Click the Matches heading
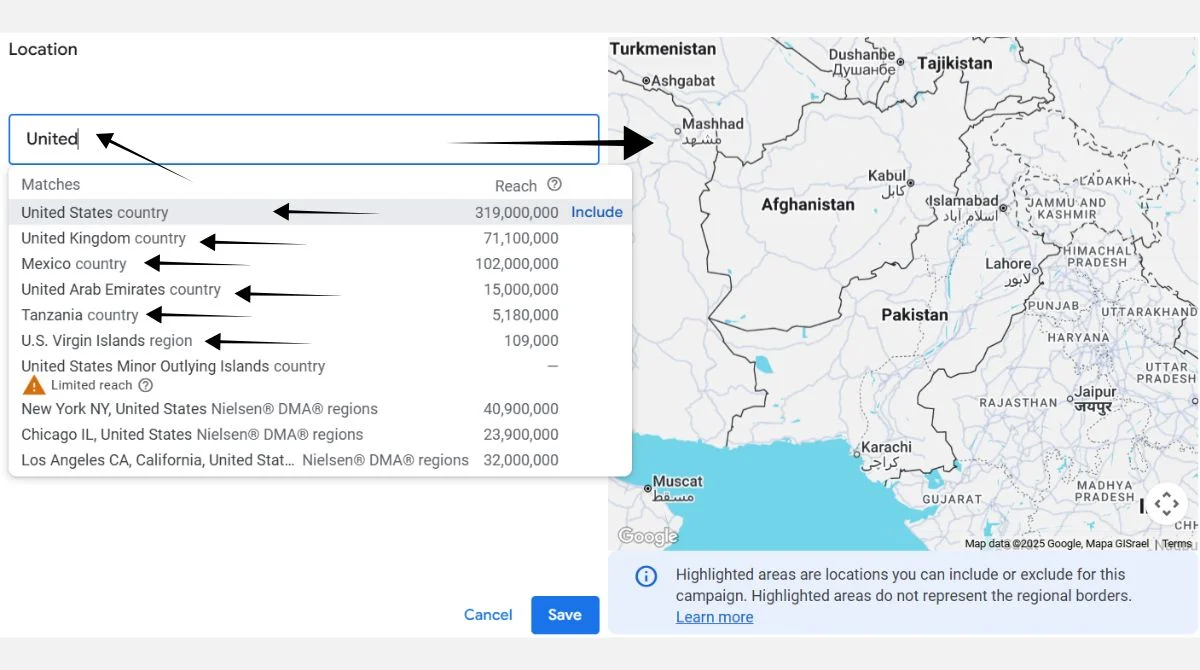The height and width of the screenshot is (670, 1200). (51, 184)
